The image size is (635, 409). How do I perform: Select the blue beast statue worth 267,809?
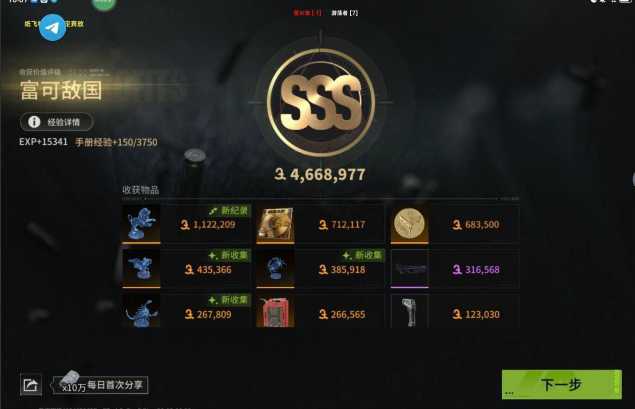[141, 311]
